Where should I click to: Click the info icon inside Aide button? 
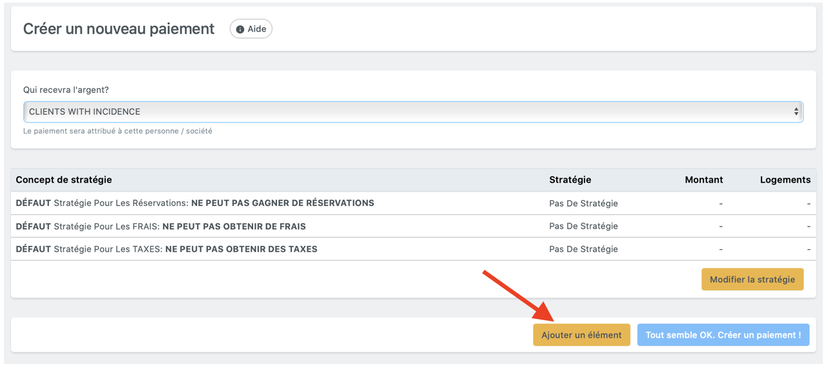[x=240, y=29]
